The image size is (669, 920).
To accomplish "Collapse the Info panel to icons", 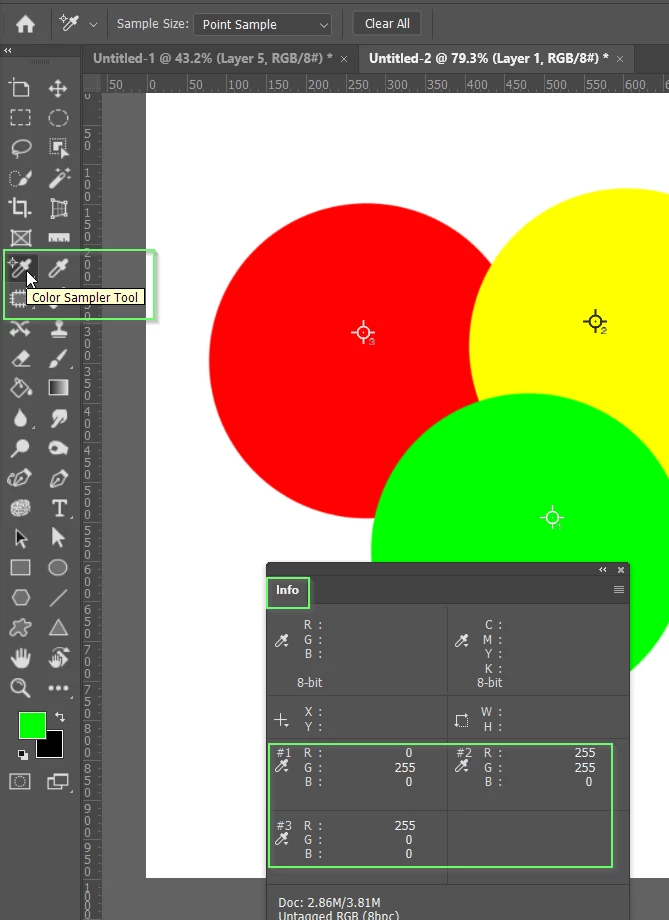I will coord(603,570).
